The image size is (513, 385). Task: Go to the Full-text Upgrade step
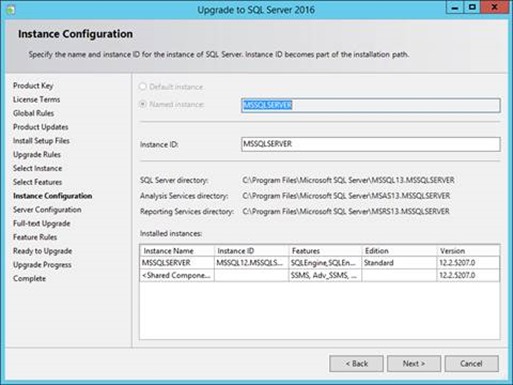42,223
